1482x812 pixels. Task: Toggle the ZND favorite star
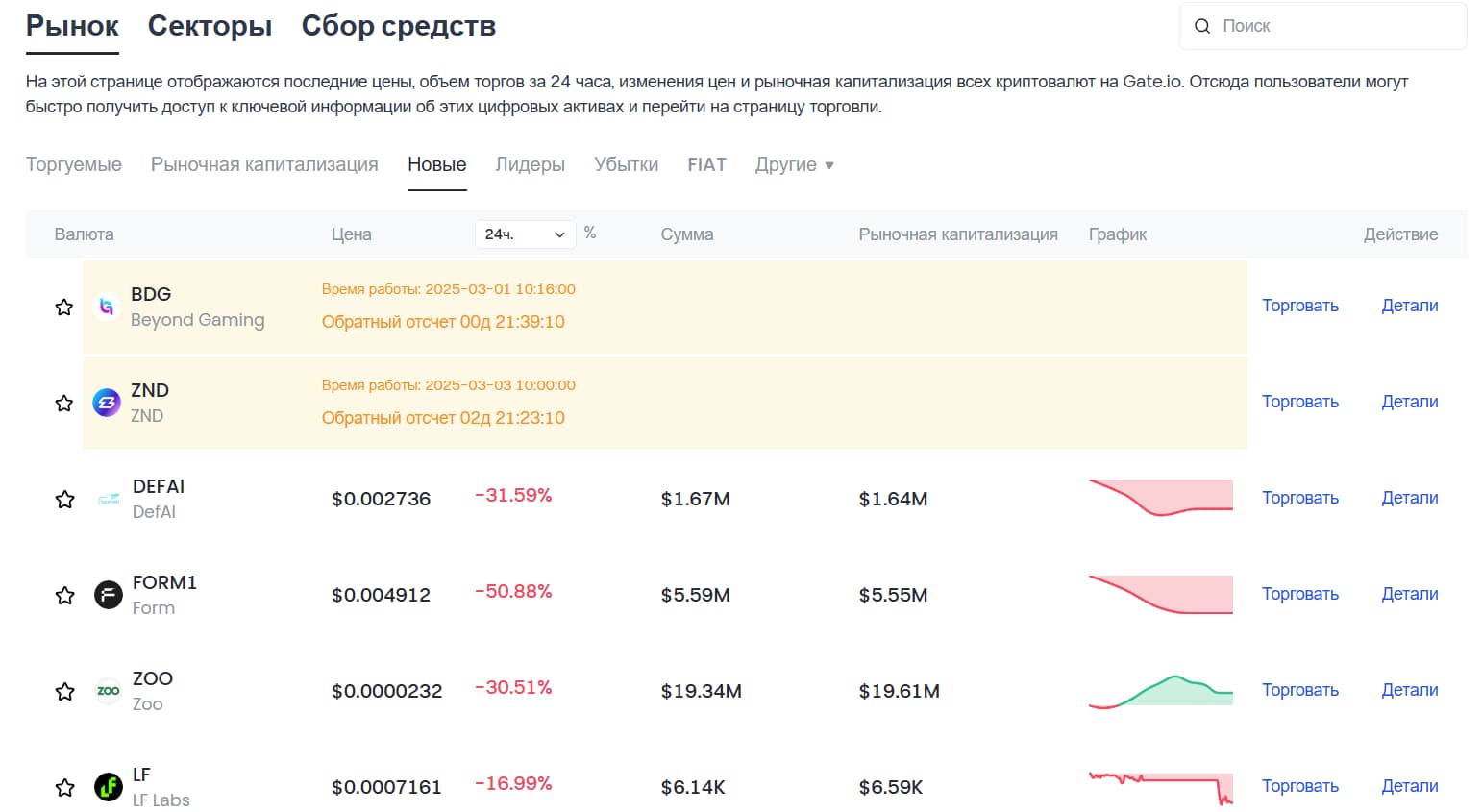click(x=64, y=404)
